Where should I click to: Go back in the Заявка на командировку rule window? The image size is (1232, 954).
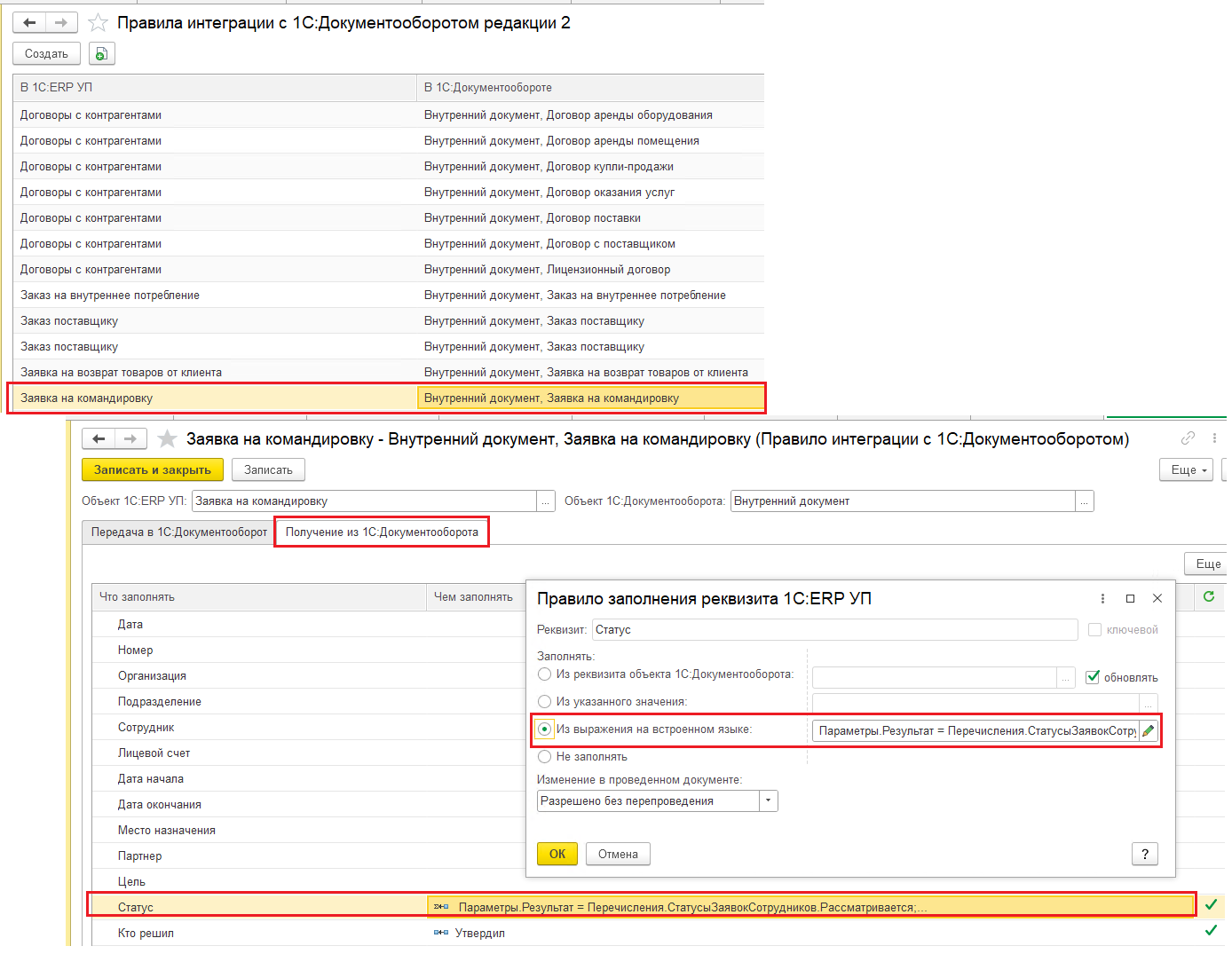point(99,438)
